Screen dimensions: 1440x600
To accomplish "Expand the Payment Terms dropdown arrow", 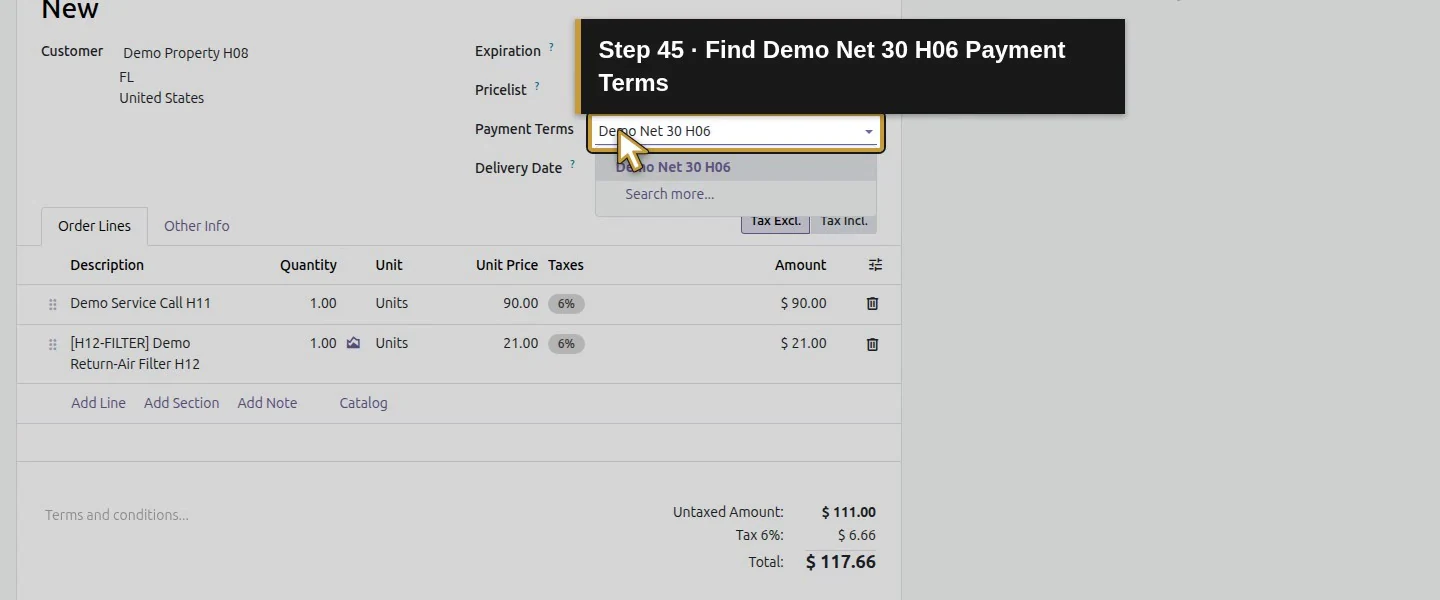I will point(868,131).
